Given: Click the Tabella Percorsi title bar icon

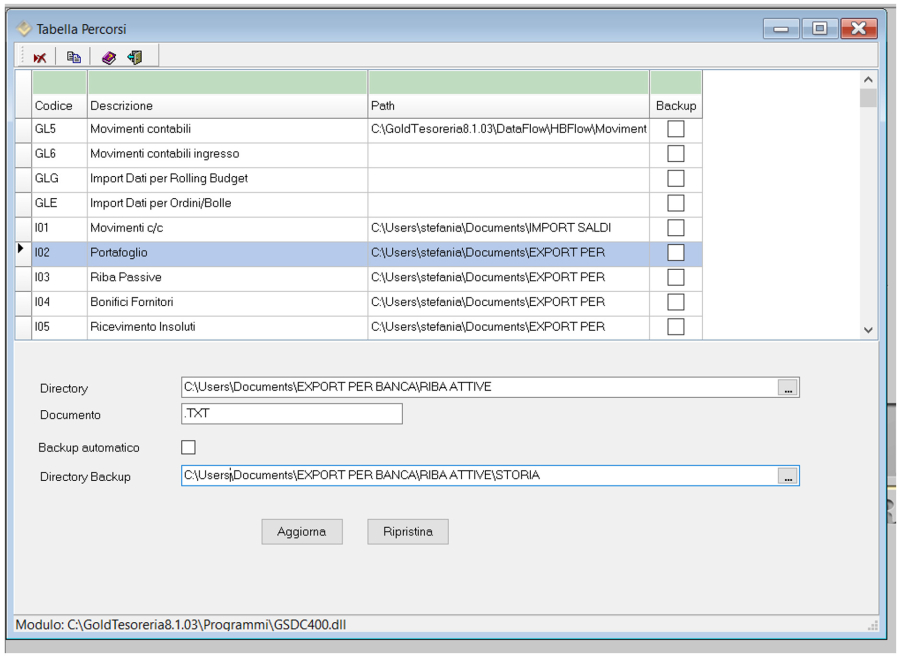Looking at the screenshot, I should [24, 29].
